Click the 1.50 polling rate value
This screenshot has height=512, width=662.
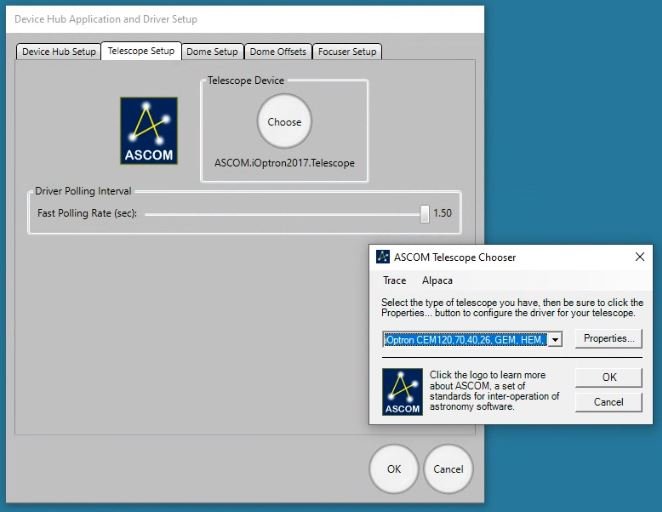[x=442, y=213]
